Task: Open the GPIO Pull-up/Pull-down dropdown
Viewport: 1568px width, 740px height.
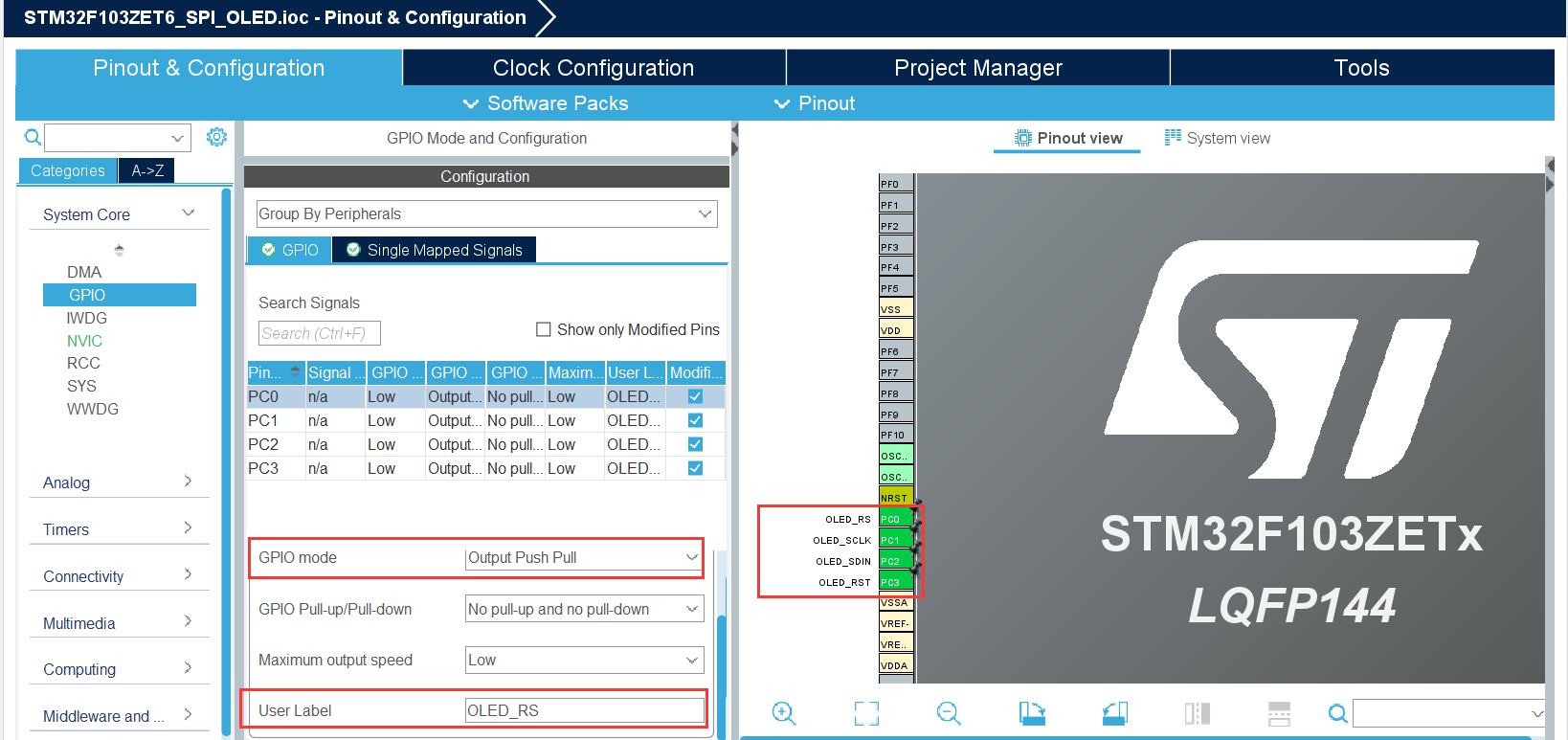Action: [x=584, y=609]
